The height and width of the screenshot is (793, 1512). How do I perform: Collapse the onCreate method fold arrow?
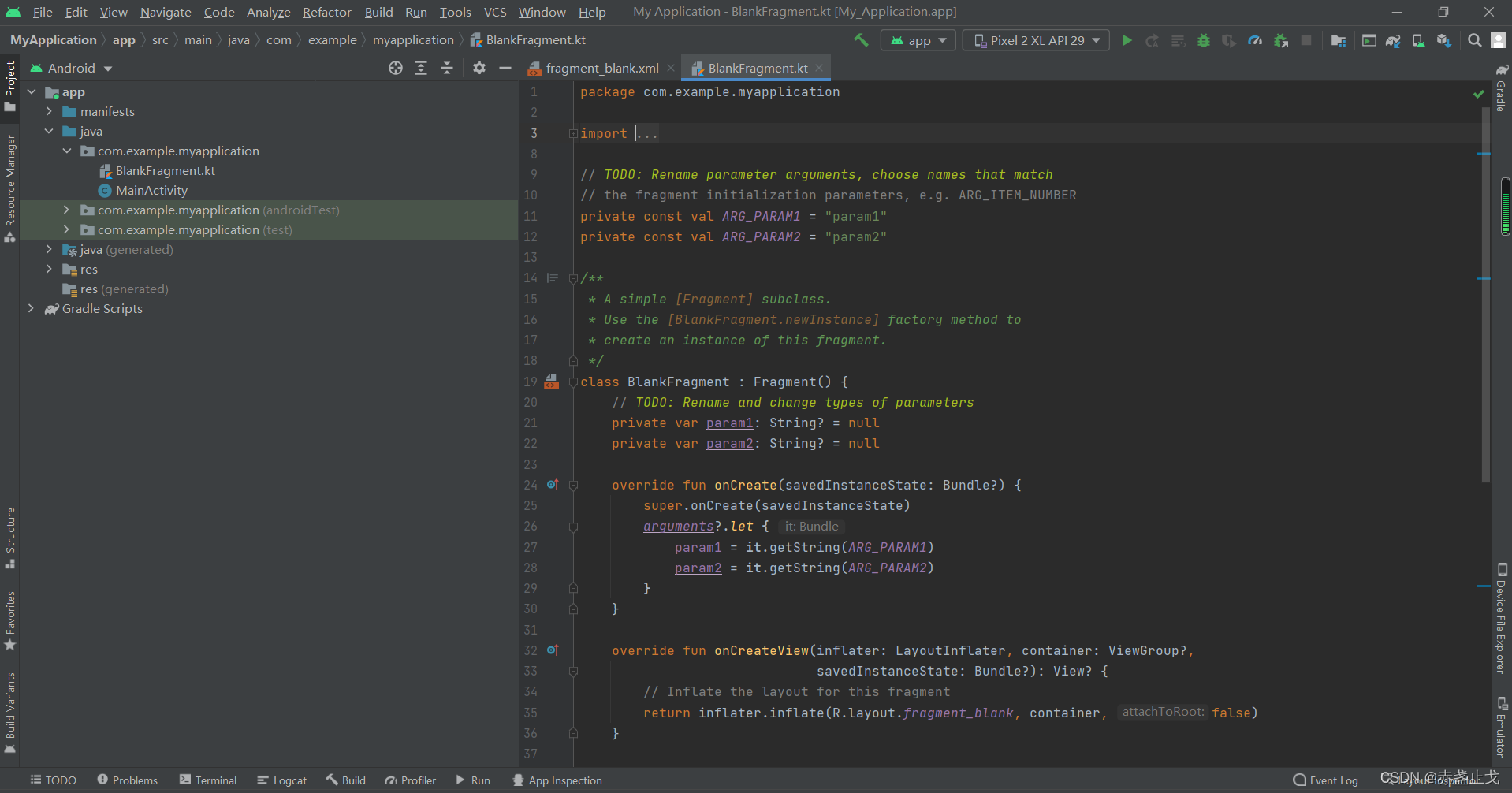pos(574,485)
